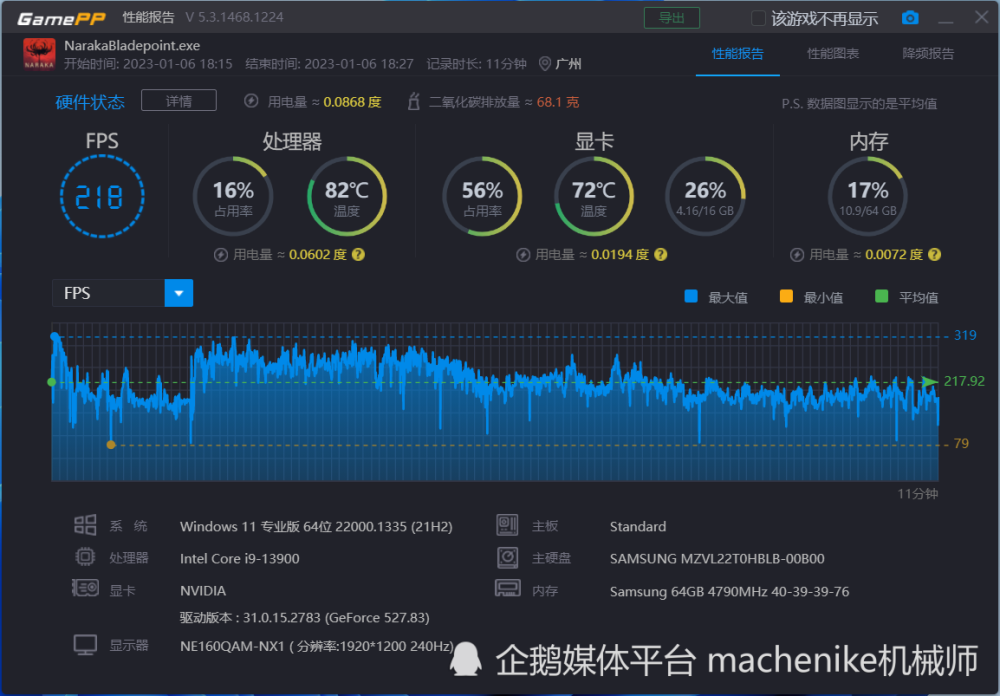Click the memory 17% gauge

click(x=868, y=196)
